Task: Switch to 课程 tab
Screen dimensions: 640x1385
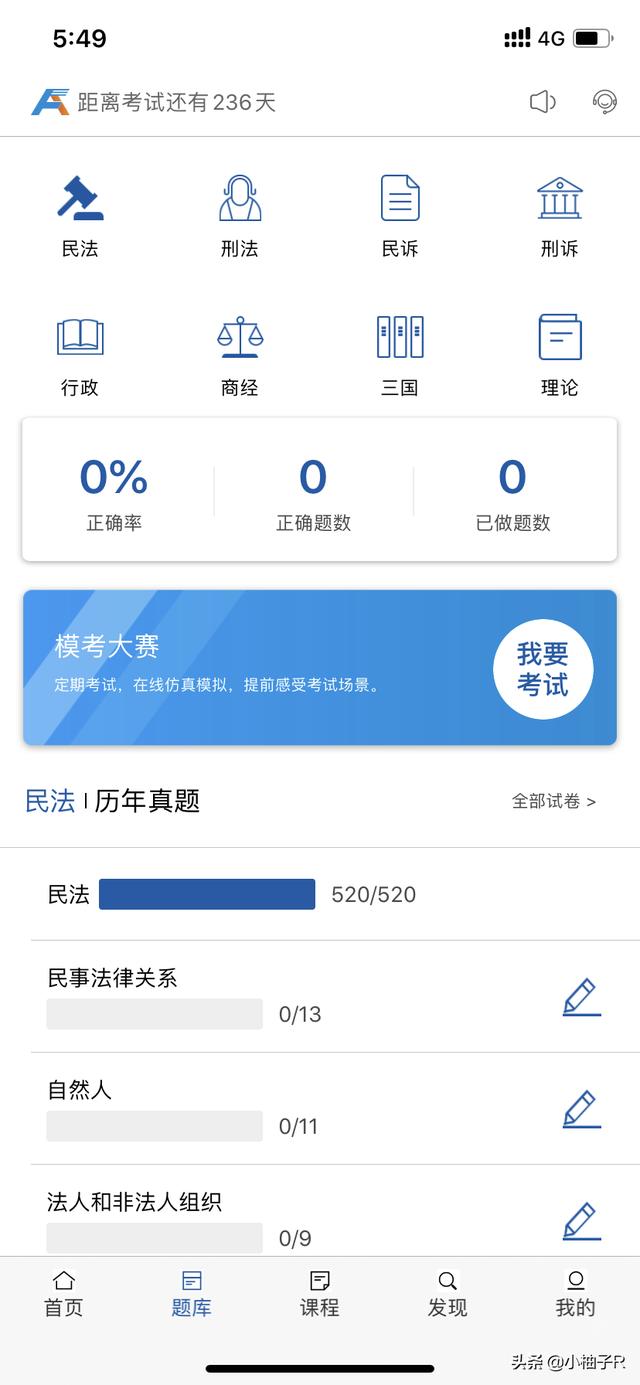Action: coord(320,1294)
